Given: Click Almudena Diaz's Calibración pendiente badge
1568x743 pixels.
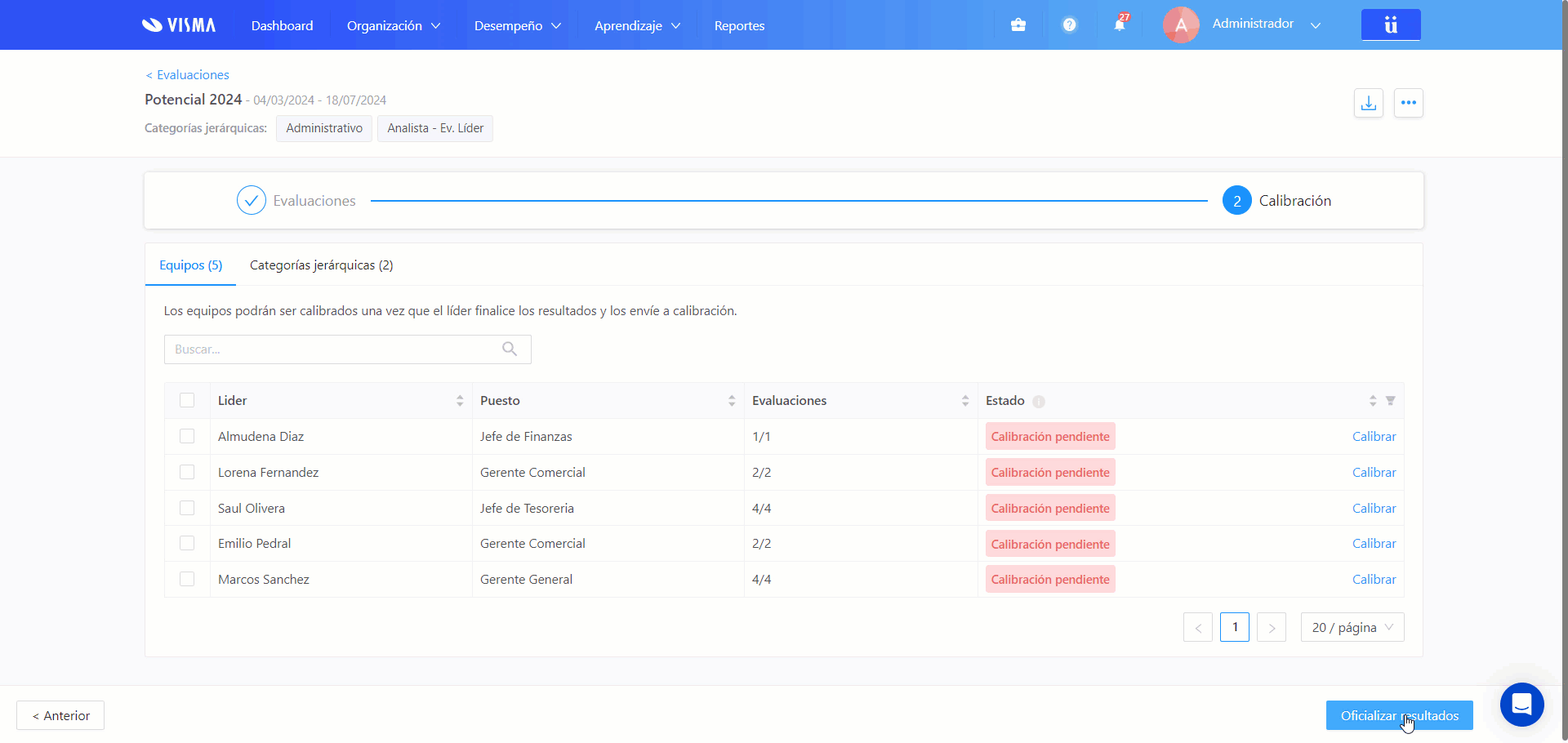Looking at the screenshot, I should click(x=1050, y=437).
